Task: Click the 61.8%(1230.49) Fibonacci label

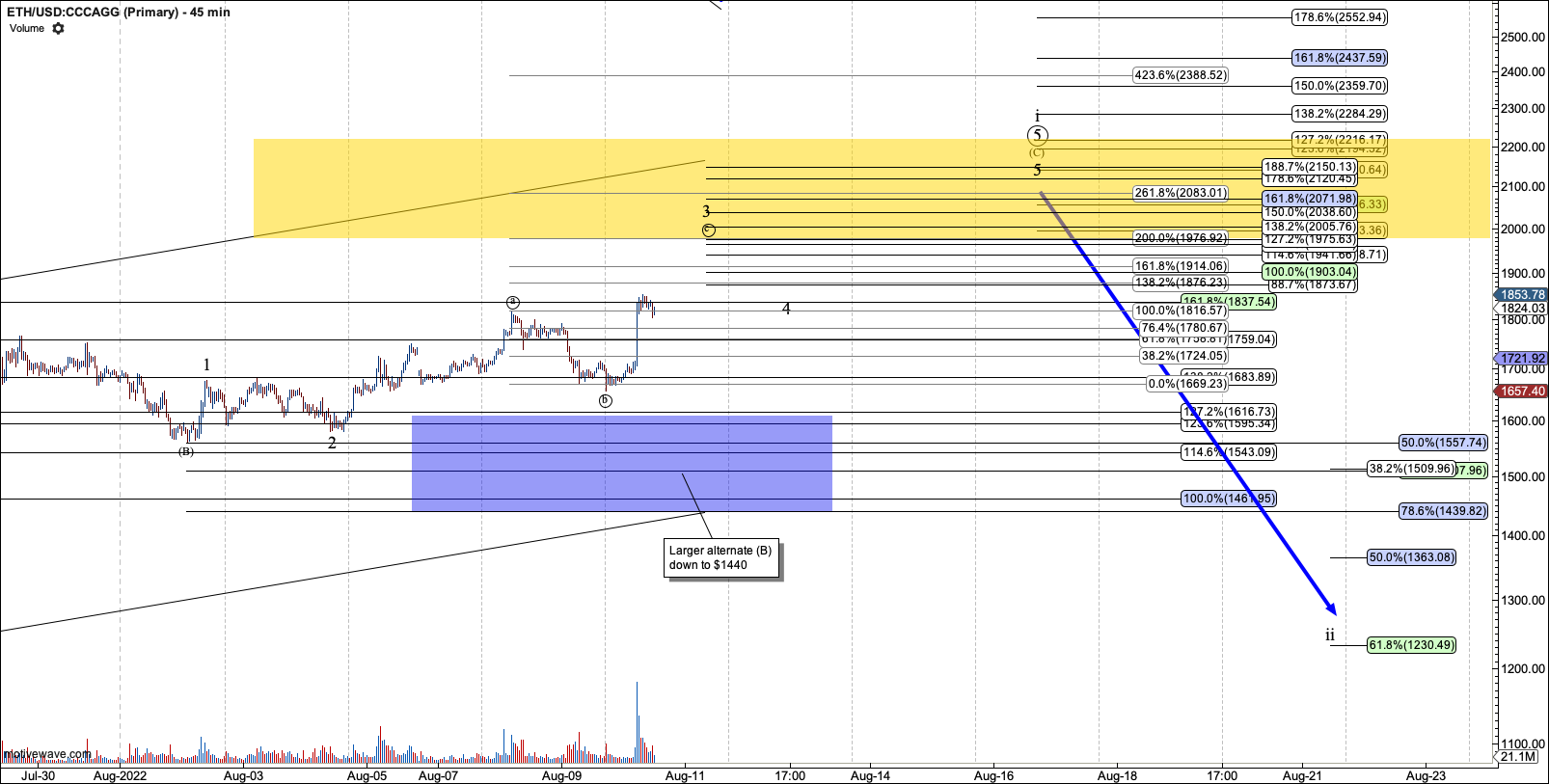Action: pyautogui.click(x=1411, y=645)
